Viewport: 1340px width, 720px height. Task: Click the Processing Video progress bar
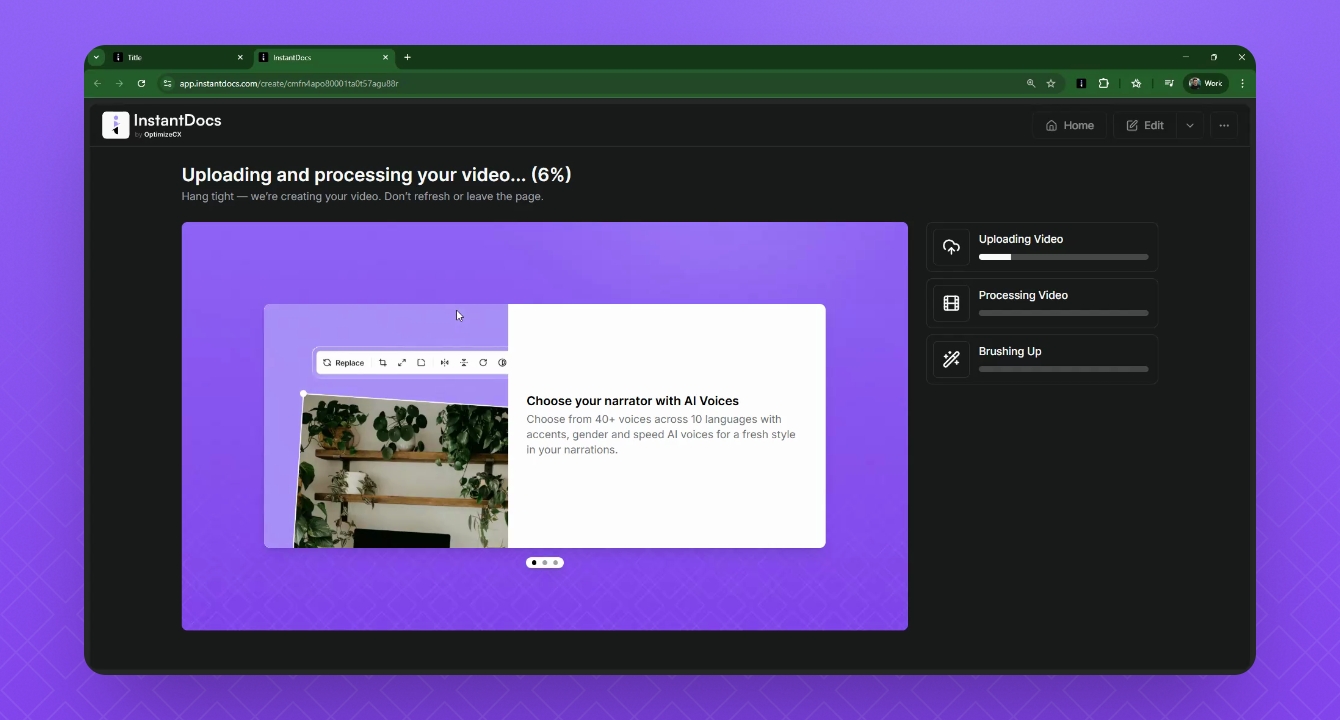tap(1064, 313)
